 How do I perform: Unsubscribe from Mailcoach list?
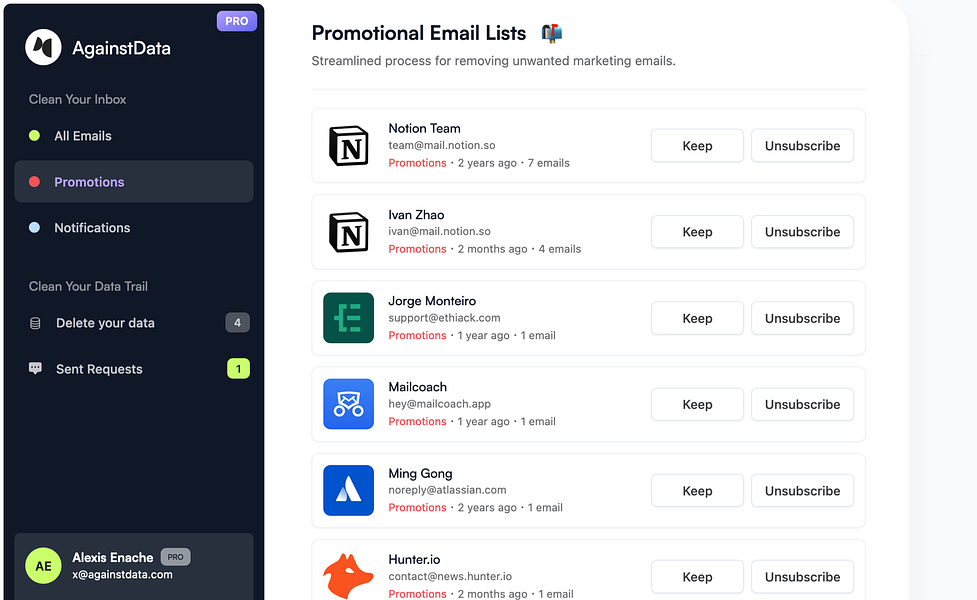pyautogui.click(x=803, y=404)
